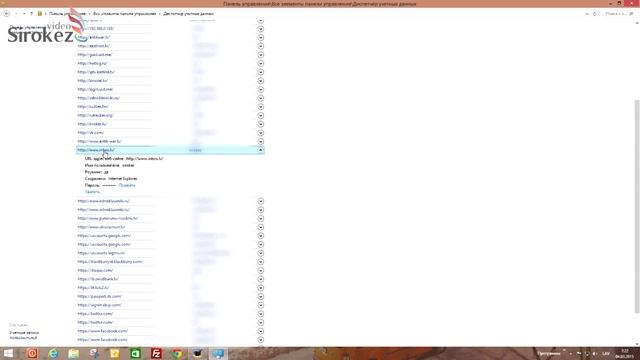The height and width of the screenshot is (360, 640).
Task: Click the LAV language indicator in tray
Action: tap(606, 353)
